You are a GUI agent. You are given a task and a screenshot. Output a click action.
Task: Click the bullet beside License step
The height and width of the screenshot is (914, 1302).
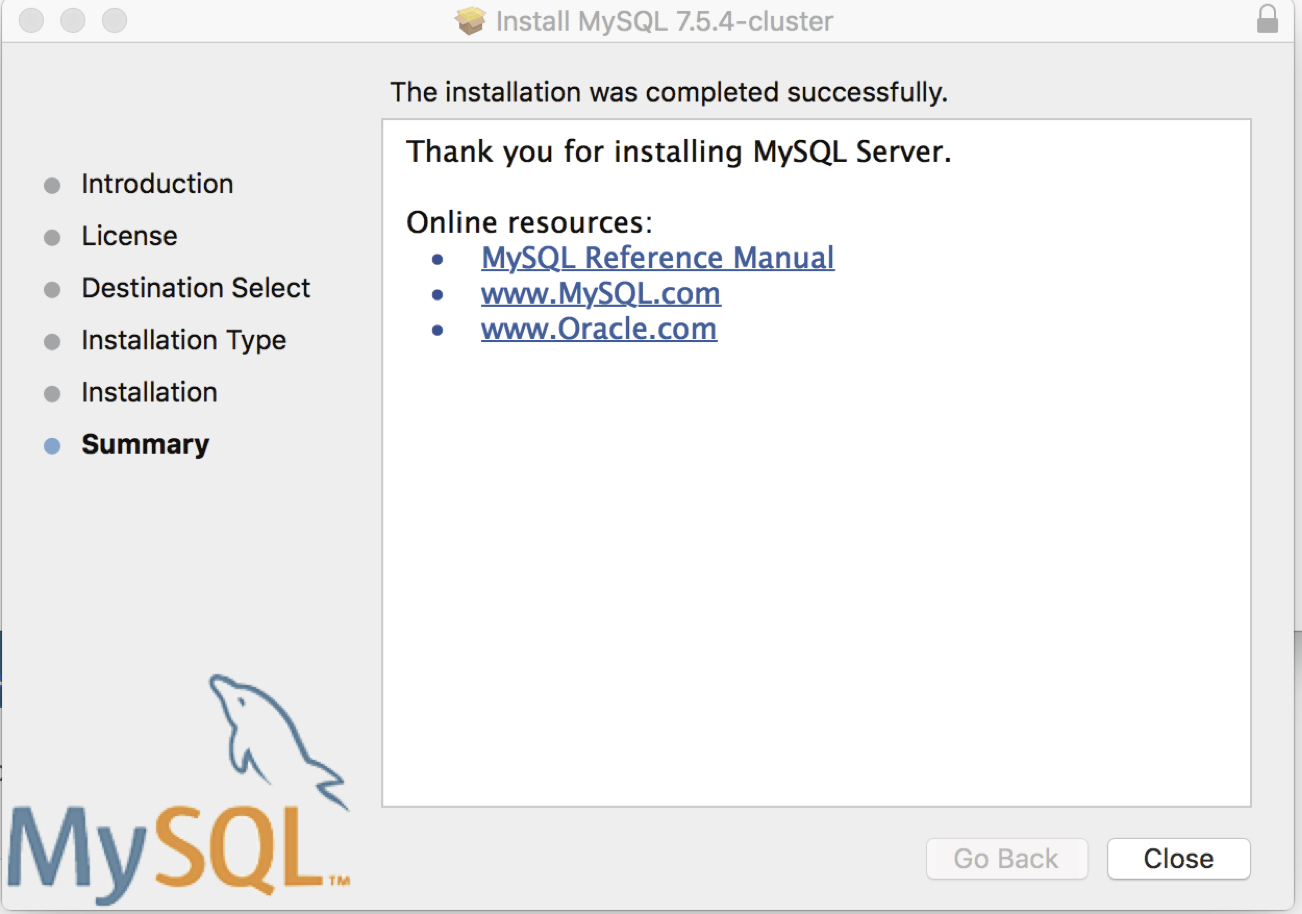[x=51, y=236]
